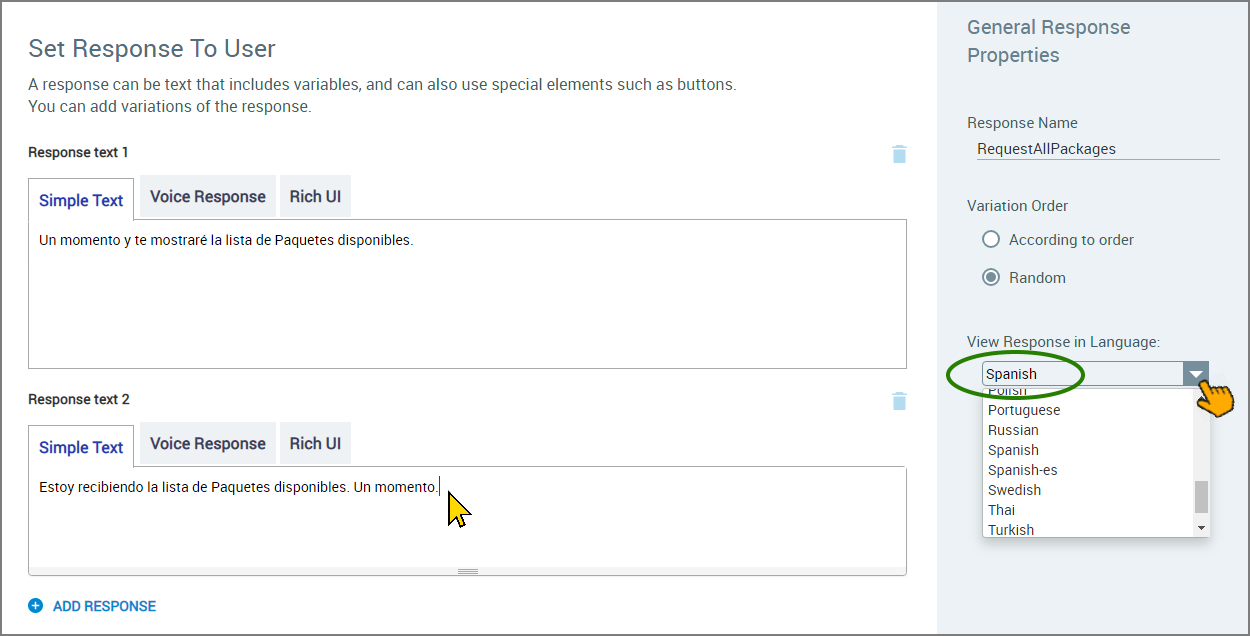The width and height of the screenshot is (1250, 636).
Task: Open Simple Text tab of Response text 2
Action: click(81, 447)
